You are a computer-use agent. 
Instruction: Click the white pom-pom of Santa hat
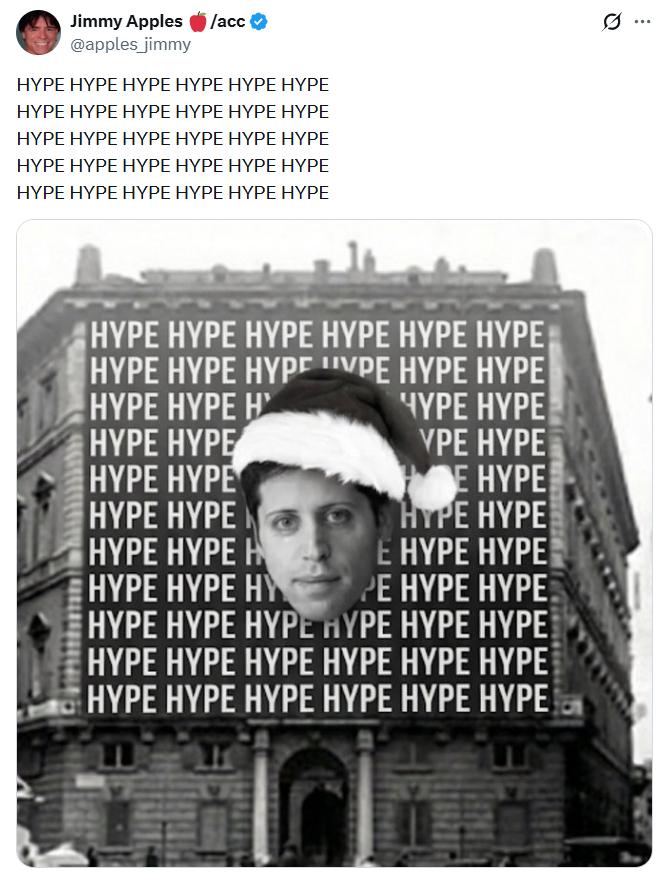432,487
